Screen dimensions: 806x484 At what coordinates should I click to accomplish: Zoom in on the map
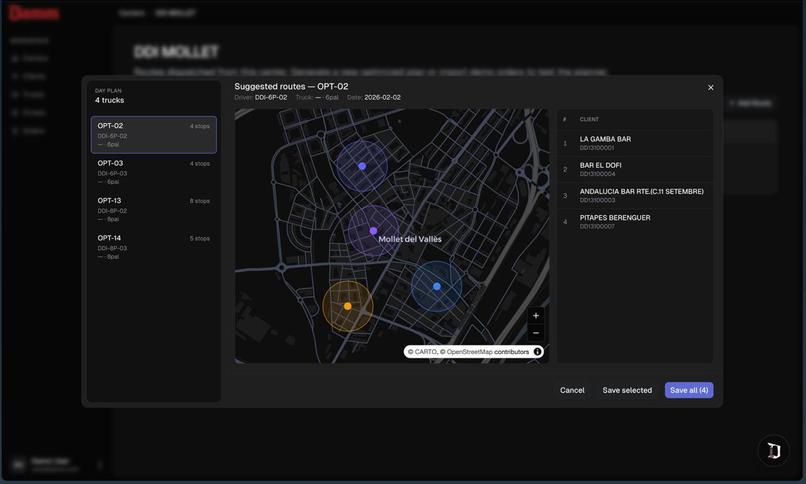(x=536, y=315)
